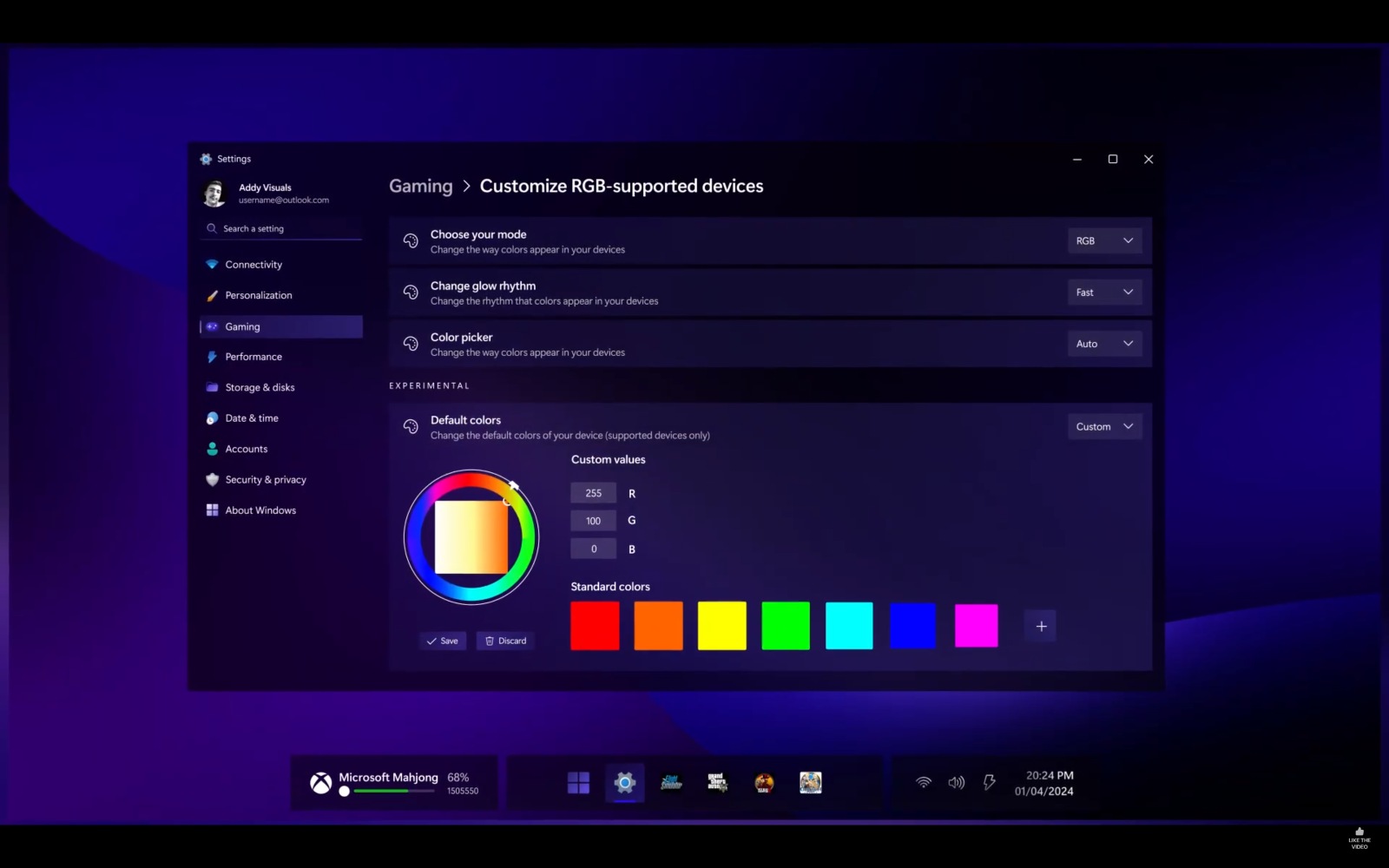The image size is (1389, 868).
Task: Save the custom color settings
Action: [443, 641]
